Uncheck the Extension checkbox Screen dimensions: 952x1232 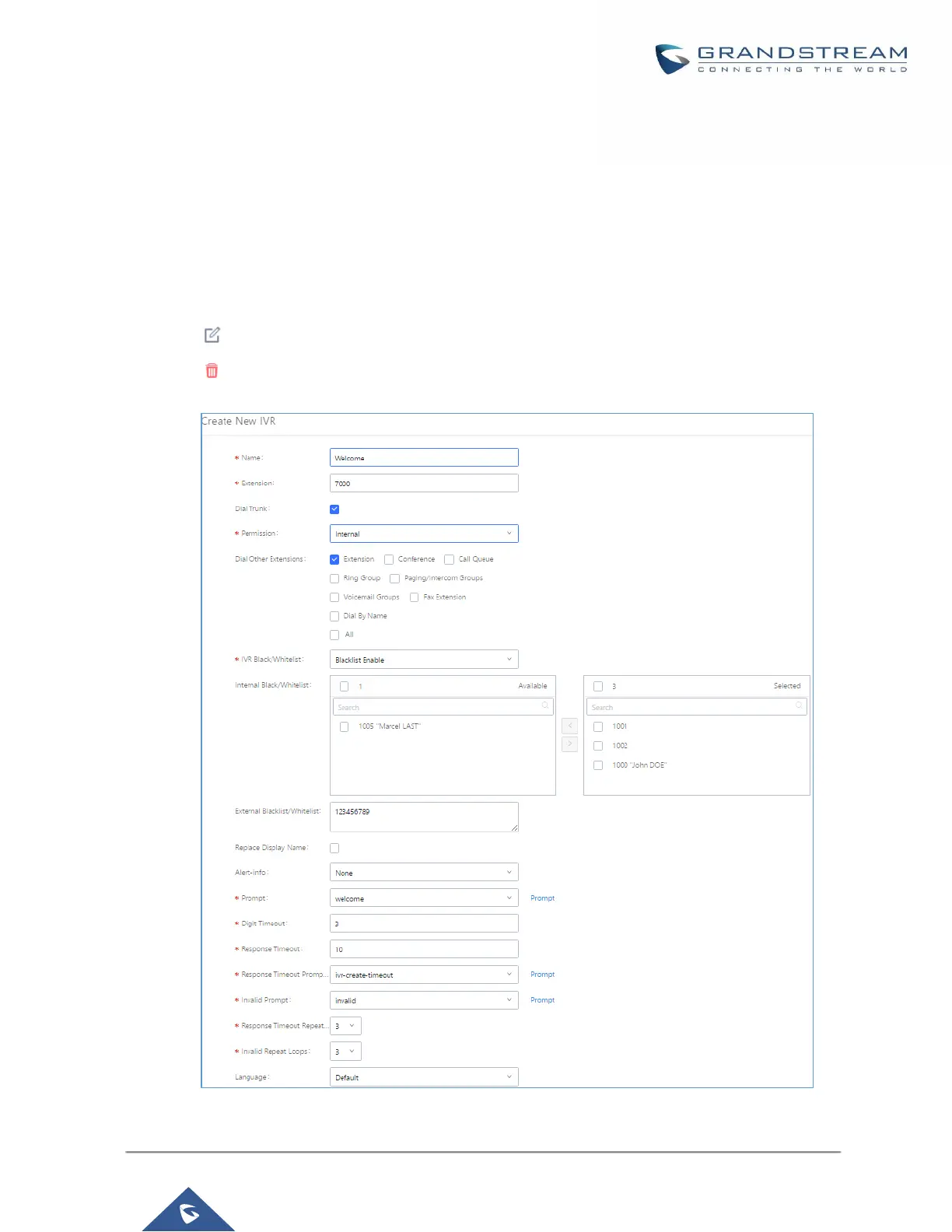pos(334,559)
